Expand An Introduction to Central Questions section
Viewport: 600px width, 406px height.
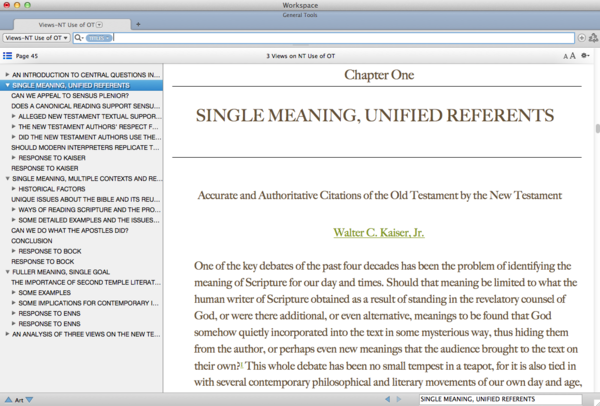[7, 75]
